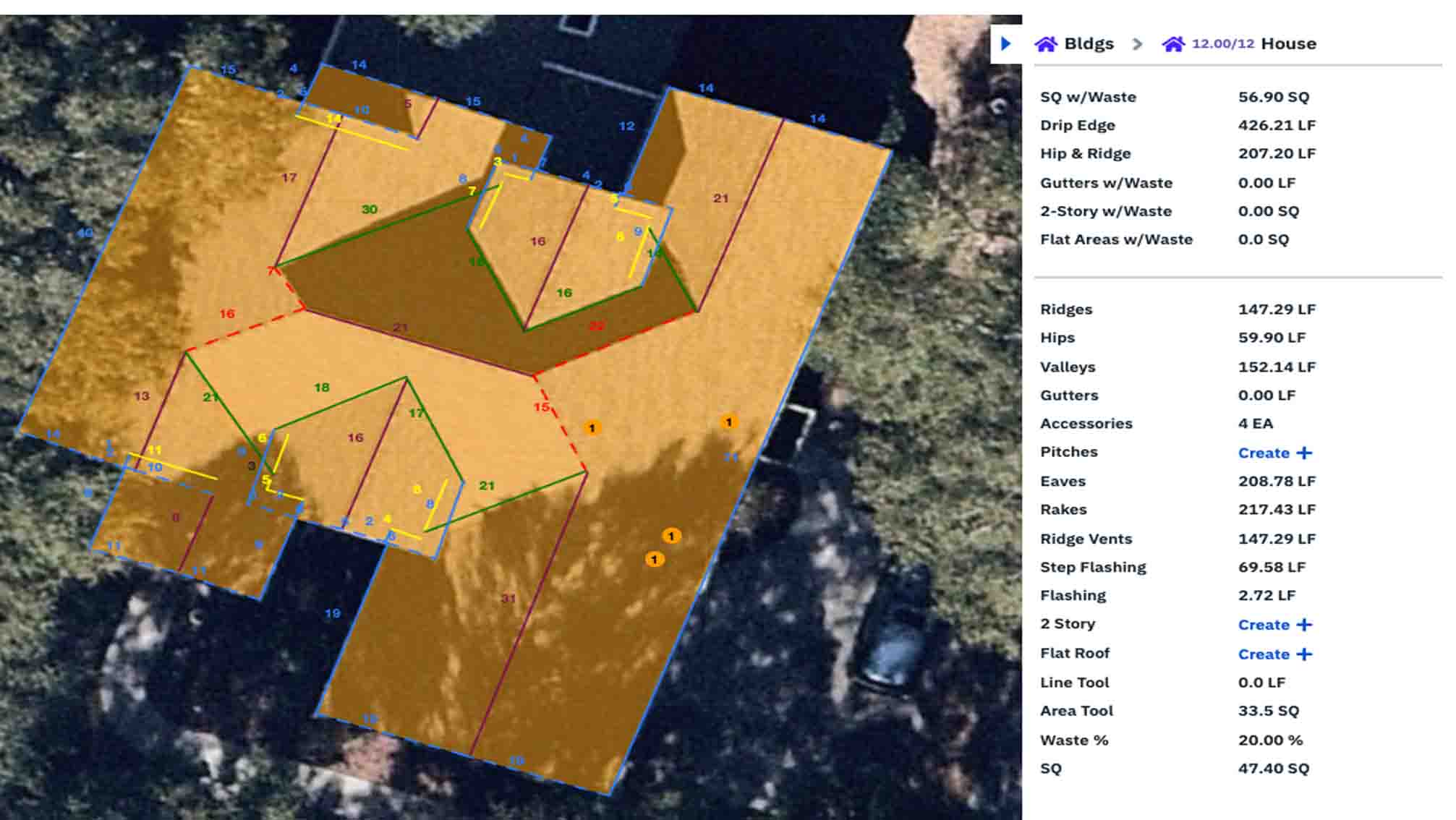
Task: Click the breadcrumb chevron after Bldgs
Action: click(x=1137, y=44)
